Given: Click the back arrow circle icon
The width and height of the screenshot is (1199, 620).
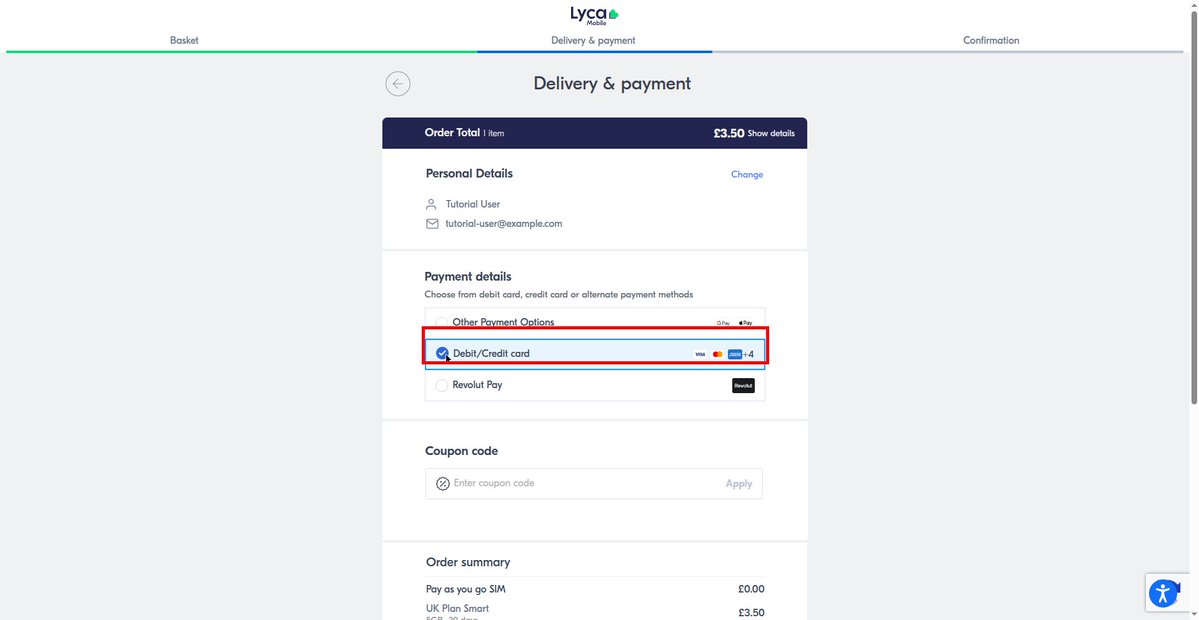Looking at the screenshot, I should tap(398, 84).
